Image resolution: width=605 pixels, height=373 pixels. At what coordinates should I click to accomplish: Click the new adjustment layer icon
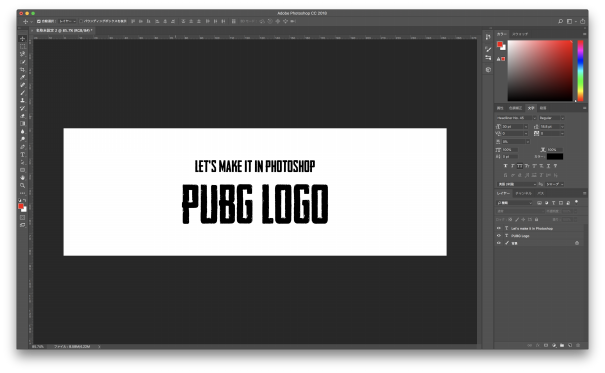pyautogui.click(x=554, y=345)
